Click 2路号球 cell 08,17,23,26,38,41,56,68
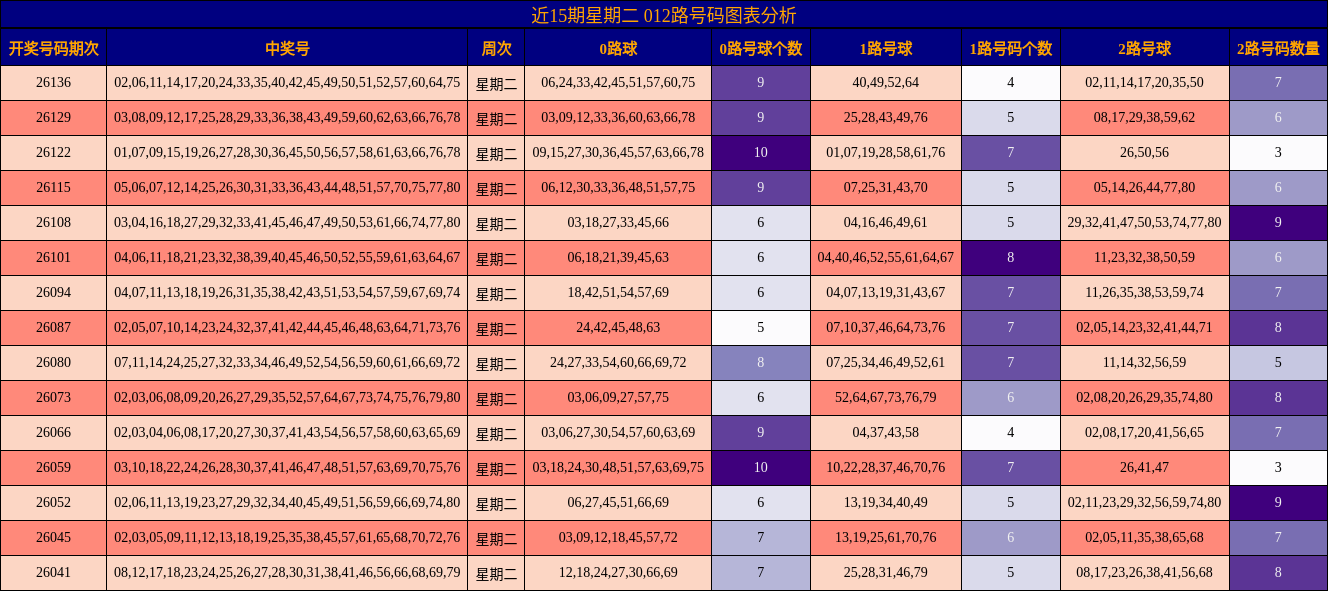This screenshot has height=591, width=1328. [x=1145, y=573]
